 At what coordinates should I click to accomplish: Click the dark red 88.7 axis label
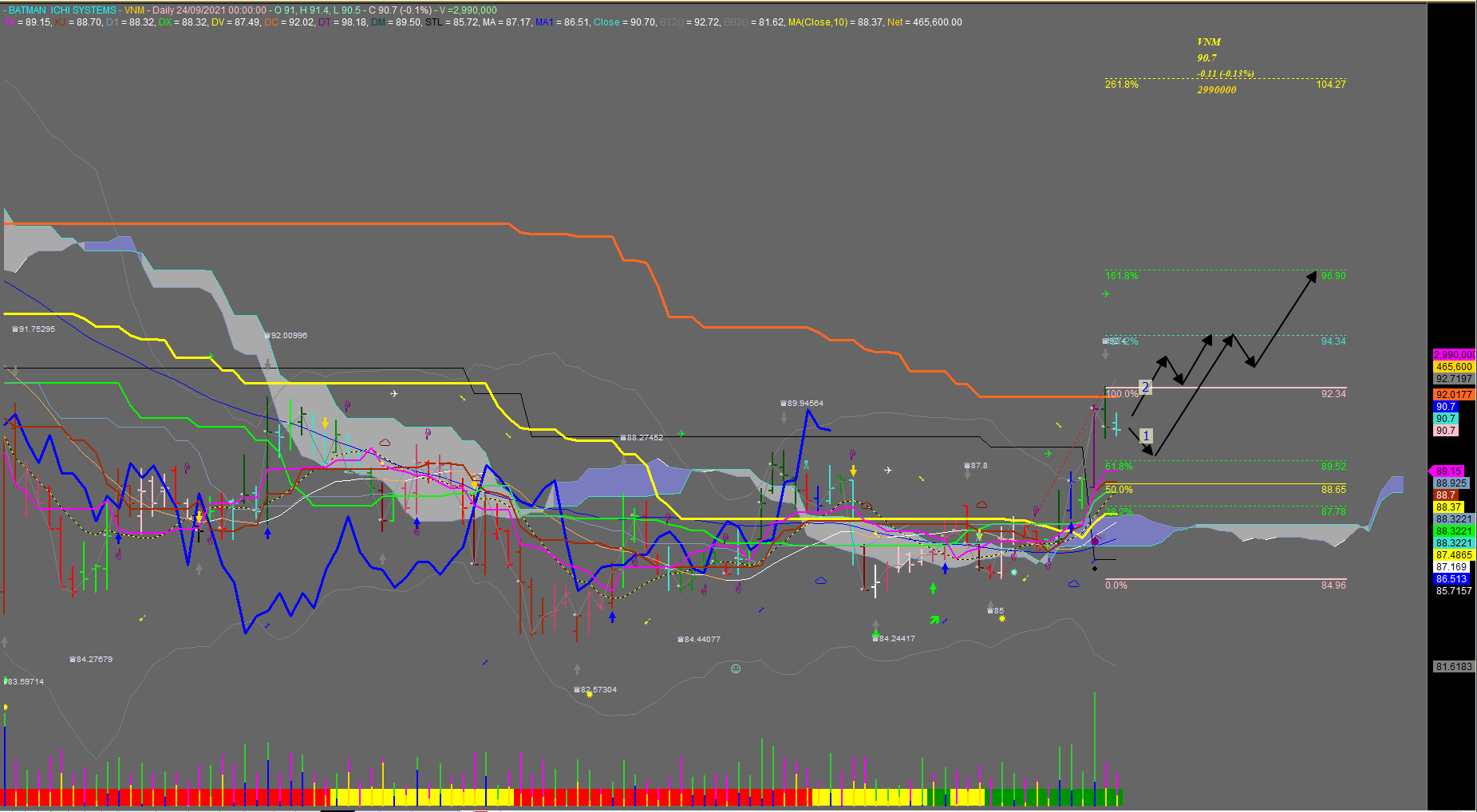coord(1446,495)
